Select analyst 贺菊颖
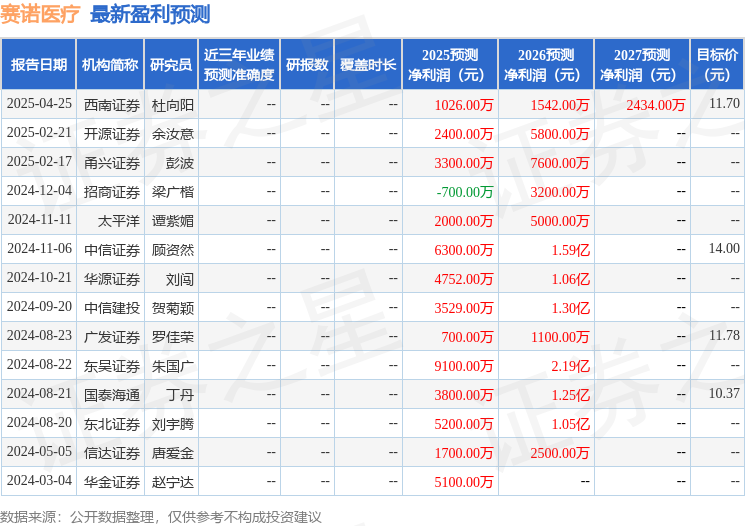The width and height of the screenshot is (745, 526). click(x=172, y=308)
